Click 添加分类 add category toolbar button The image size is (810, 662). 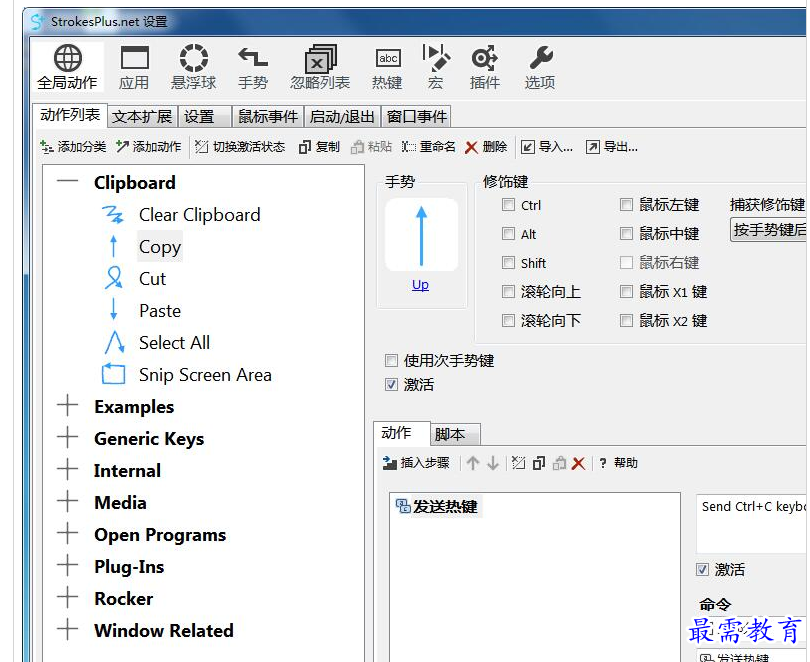(73, 147)
